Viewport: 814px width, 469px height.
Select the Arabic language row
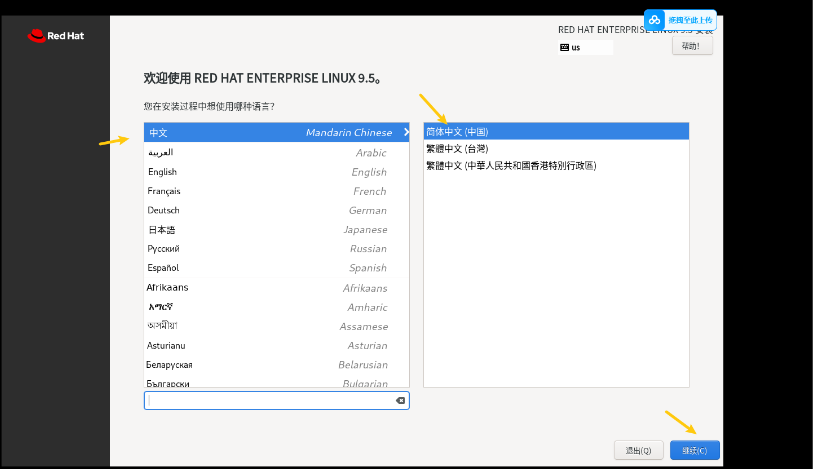pos(277,152)
